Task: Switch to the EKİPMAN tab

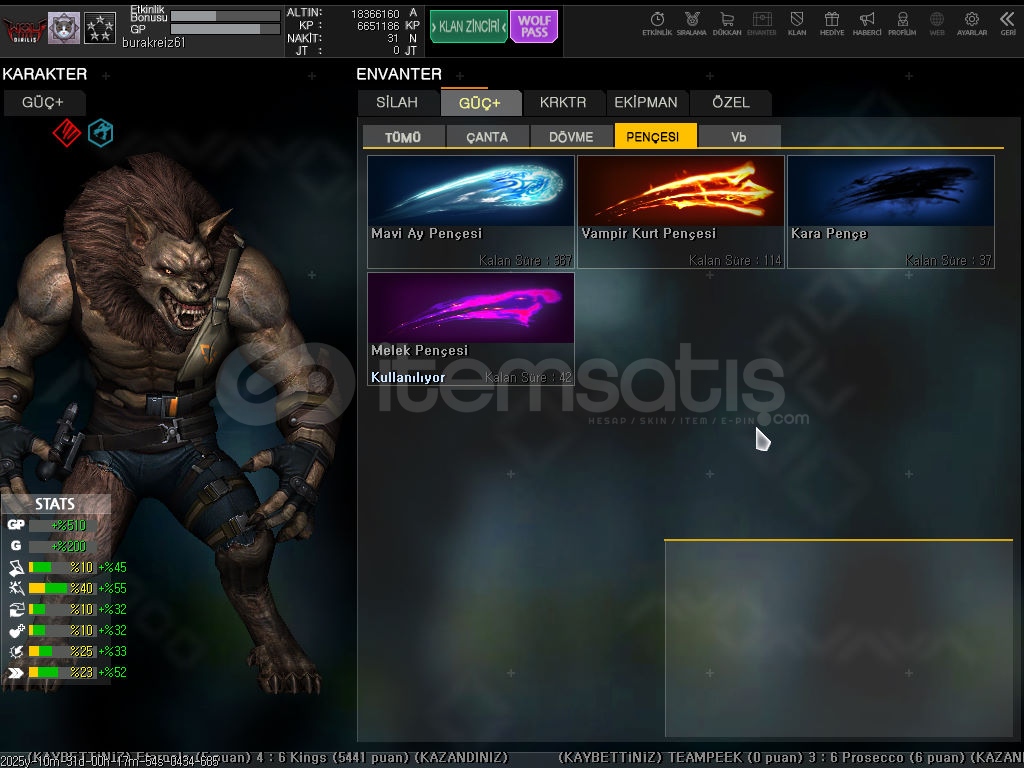Action: (646, 103)
